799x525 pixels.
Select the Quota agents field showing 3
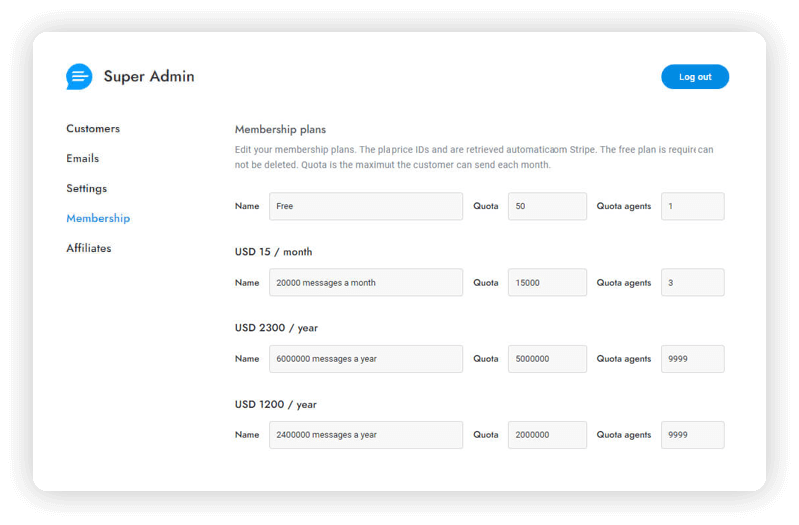tap(692, 283)
